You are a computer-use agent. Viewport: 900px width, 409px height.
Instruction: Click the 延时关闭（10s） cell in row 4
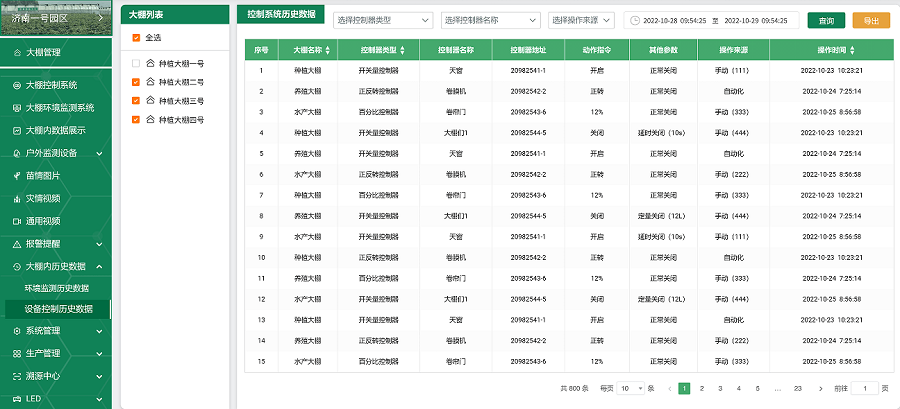pyautogui.click(x=663, y=133)
